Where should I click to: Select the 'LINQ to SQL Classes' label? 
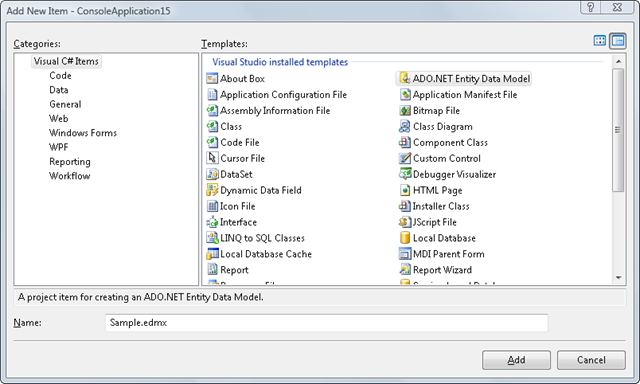262,238
